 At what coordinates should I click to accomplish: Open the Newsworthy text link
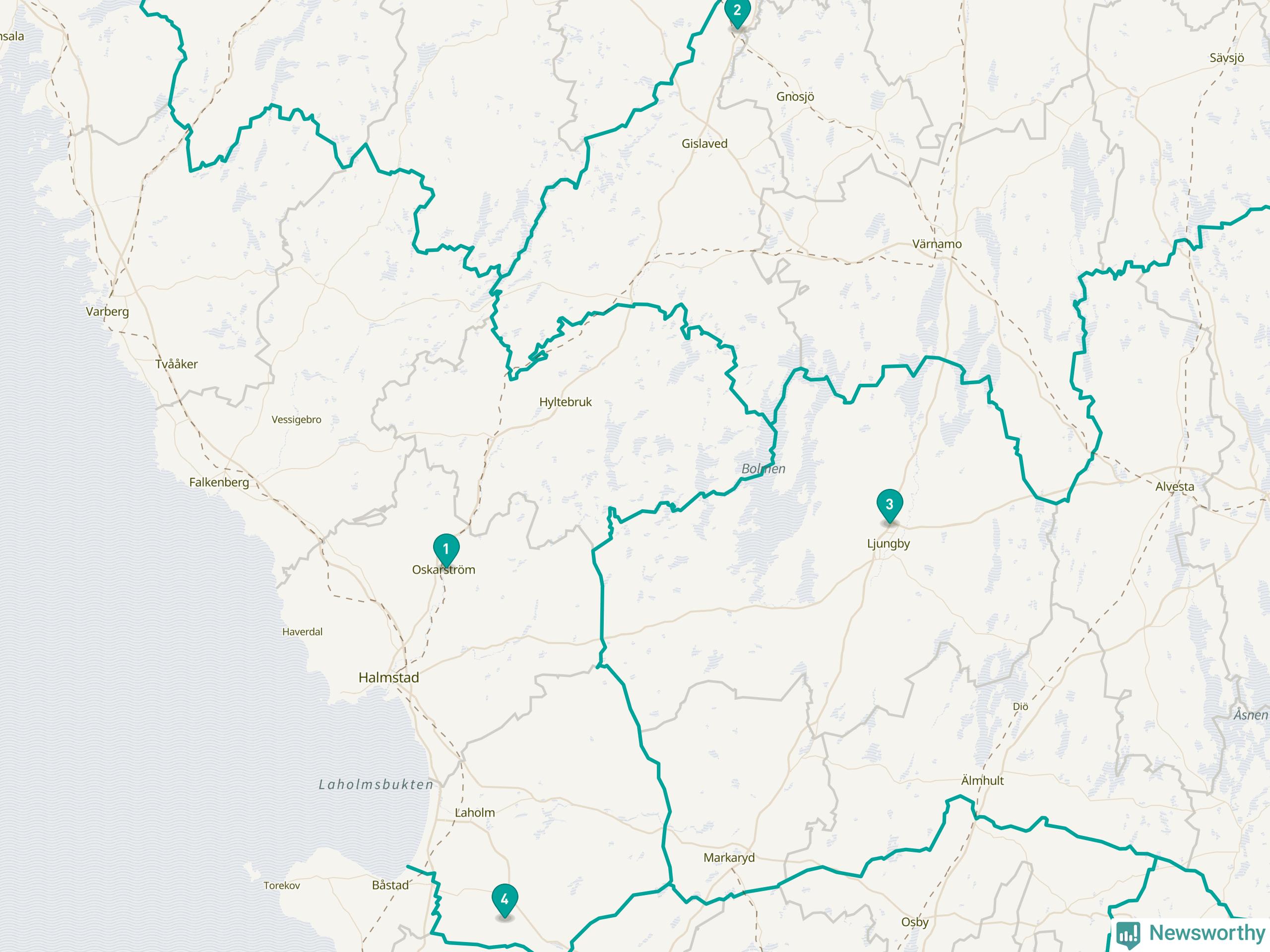tap(1207, 933)
